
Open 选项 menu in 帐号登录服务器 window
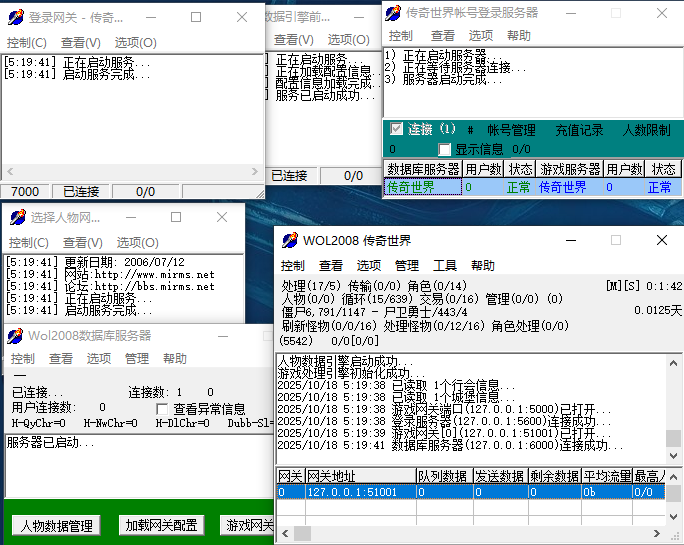click(481, 35)
